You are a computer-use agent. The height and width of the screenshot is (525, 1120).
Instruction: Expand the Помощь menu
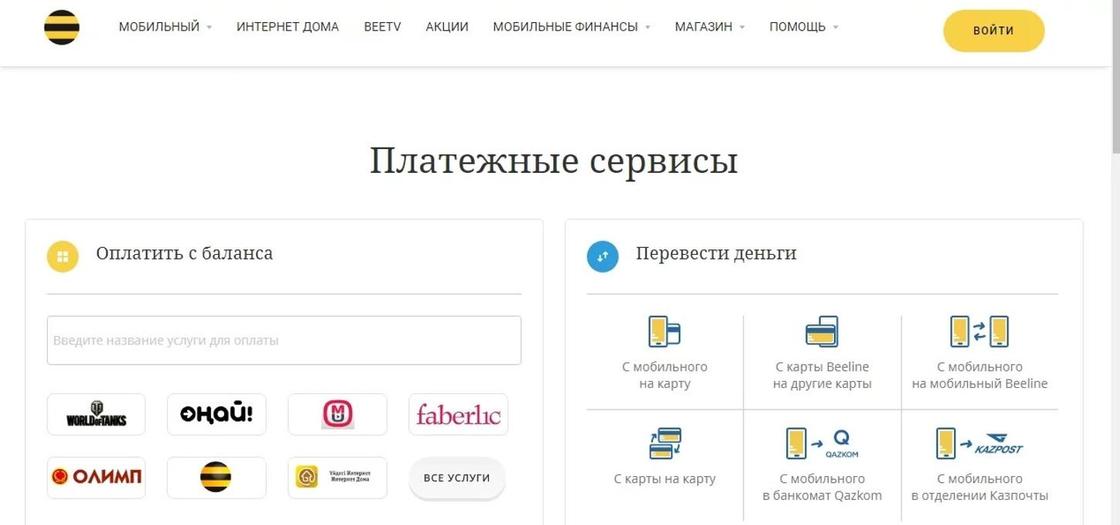pyautogui.click(x=804, y=27)
